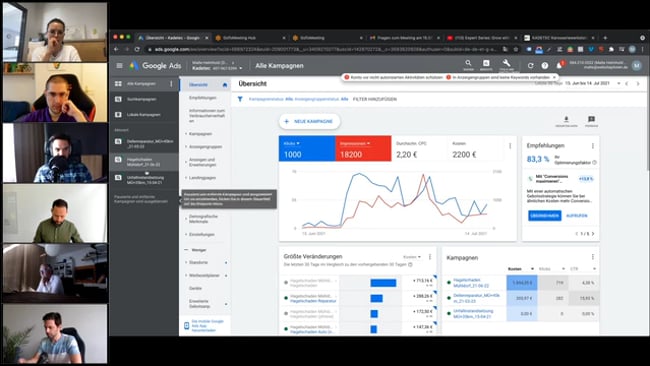Open Unfallinstandsetzung link in Kampagnen table
The height and width of the screenshot is (366, 650).
pos(473,313)
